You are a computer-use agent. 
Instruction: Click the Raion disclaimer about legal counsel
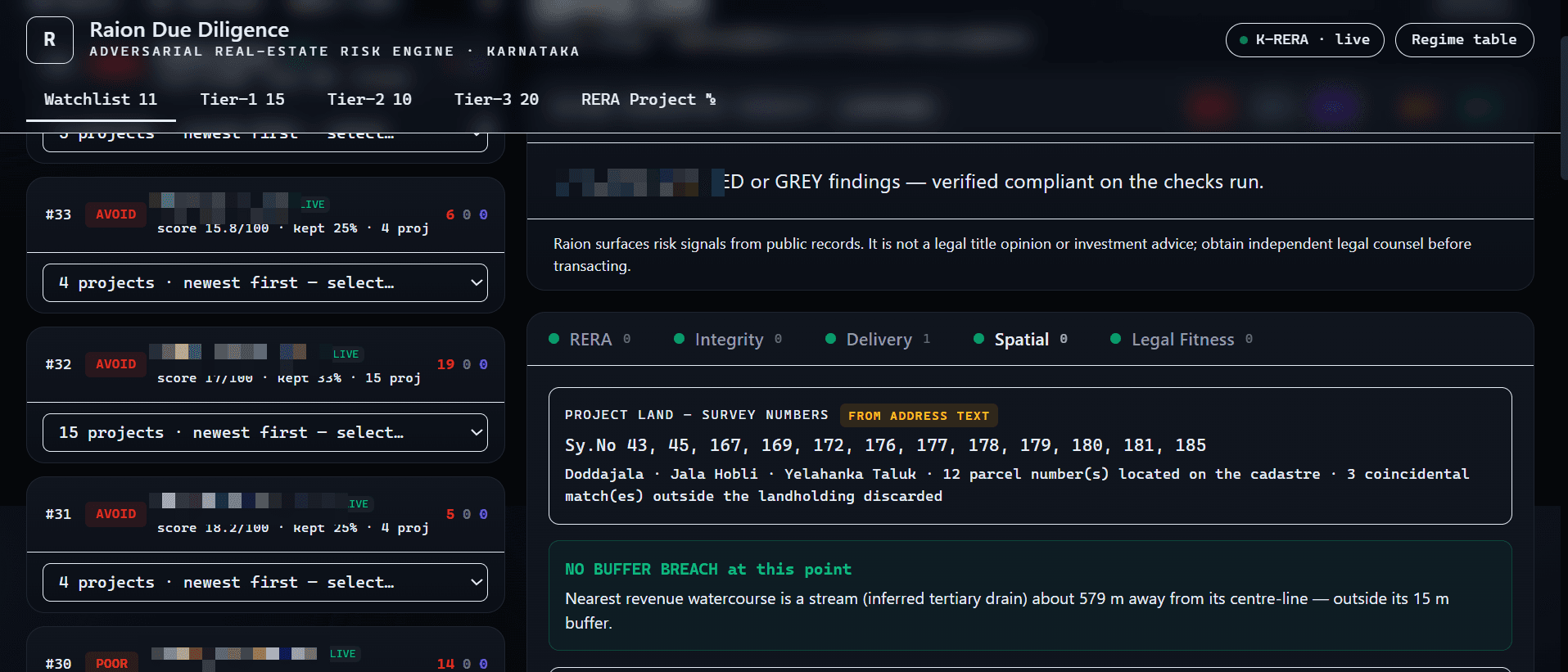click(x=1012, y=255)
